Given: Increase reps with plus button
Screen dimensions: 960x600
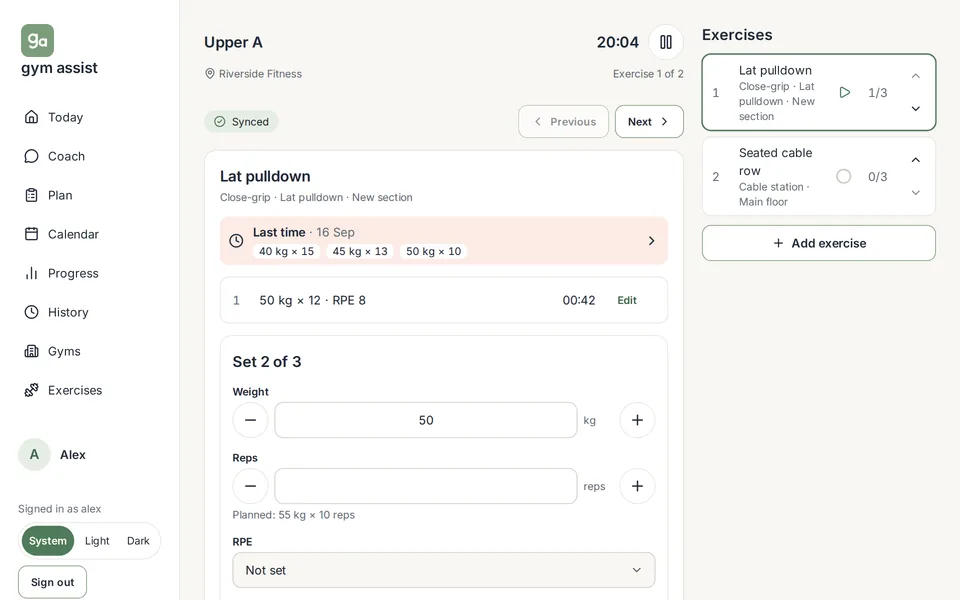Looking at the screenshot, I should pyautogui.click(x=637, y=486).
